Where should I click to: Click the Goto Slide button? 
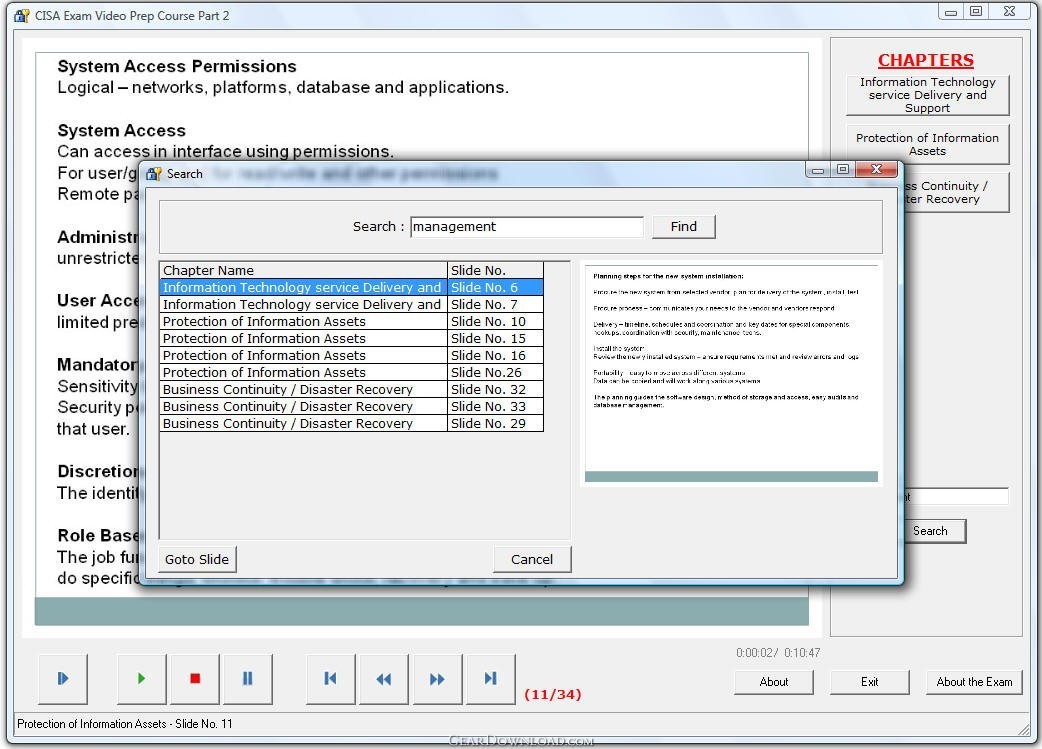197,559
